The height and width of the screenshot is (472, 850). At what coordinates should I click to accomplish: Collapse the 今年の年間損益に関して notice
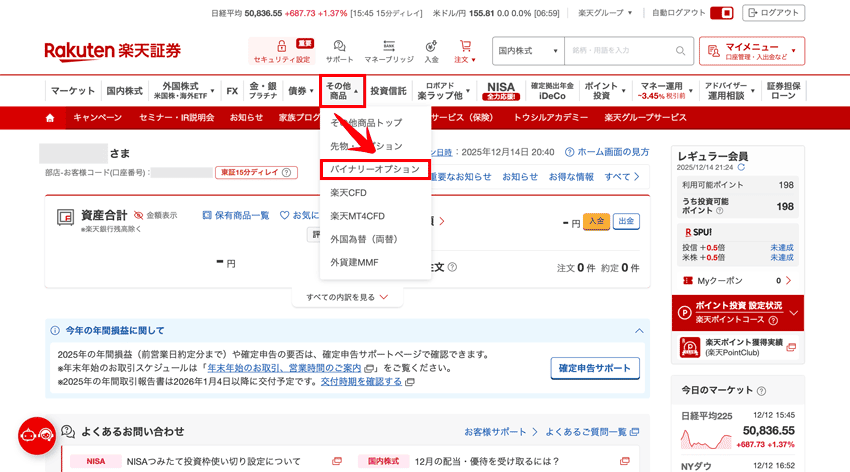pyautogui.click(x=639, y=331)
